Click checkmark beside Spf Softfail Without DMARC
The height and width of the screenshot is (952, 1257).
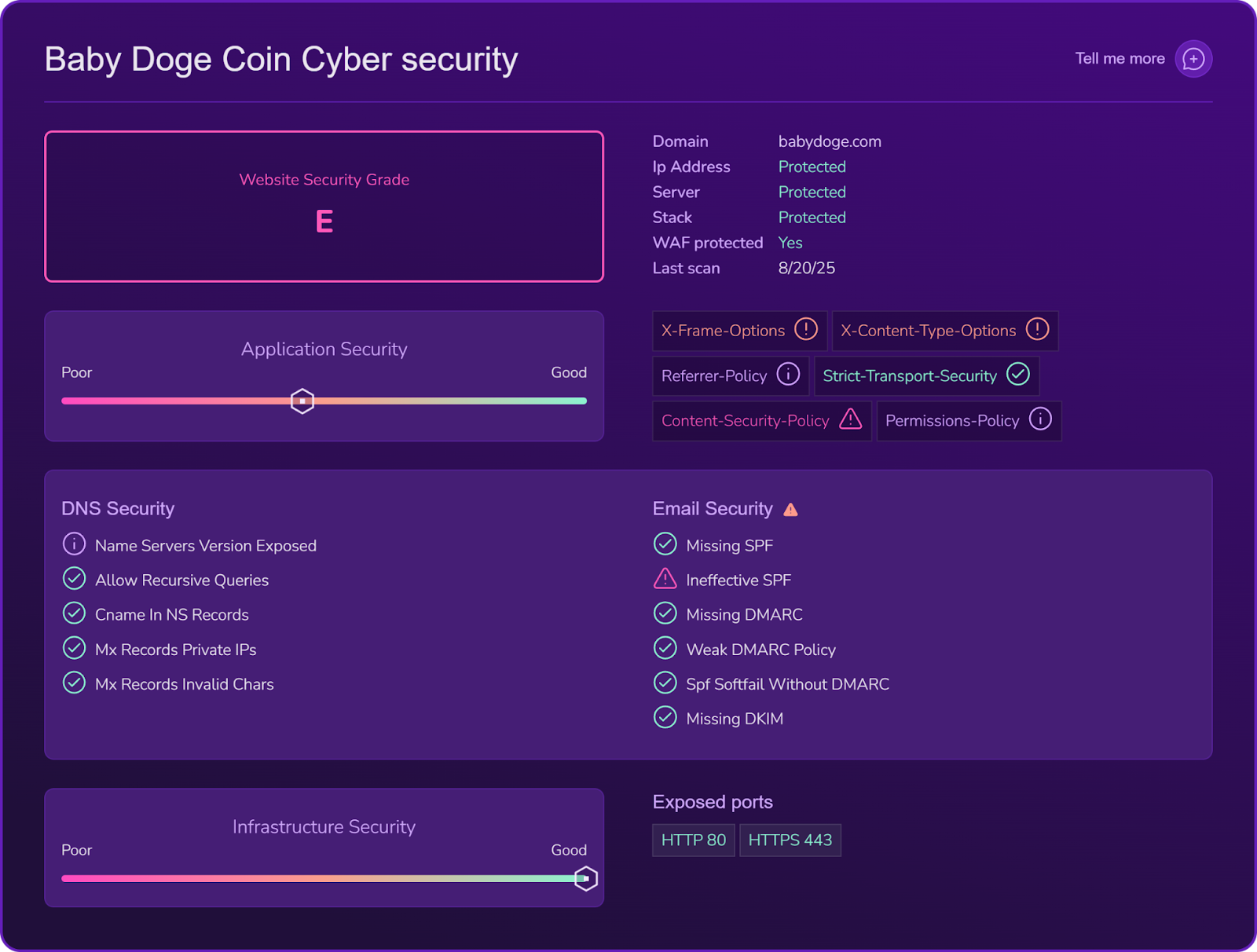tap(665, 683)
